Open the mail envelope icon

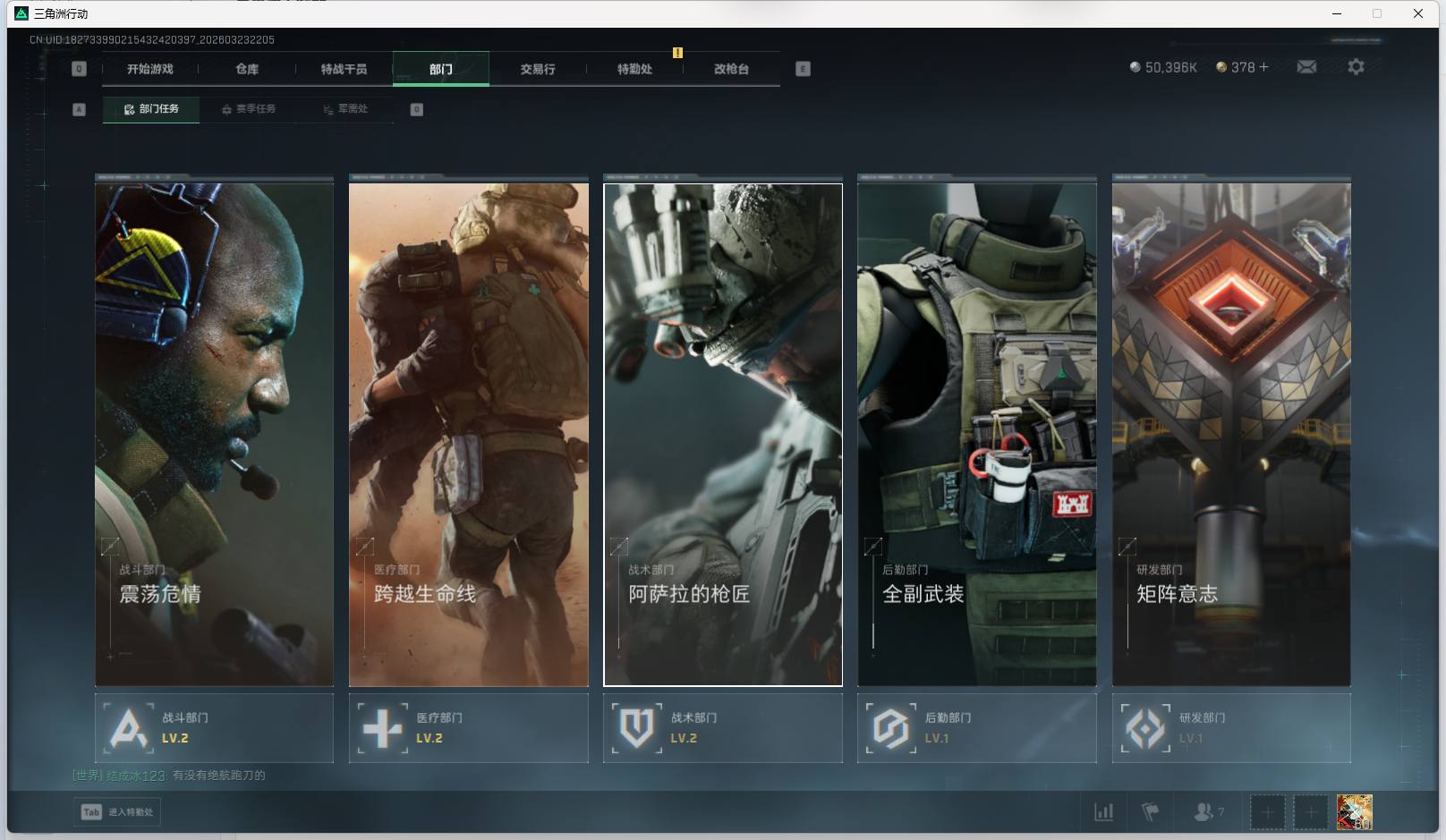(x=1306, y=67)
